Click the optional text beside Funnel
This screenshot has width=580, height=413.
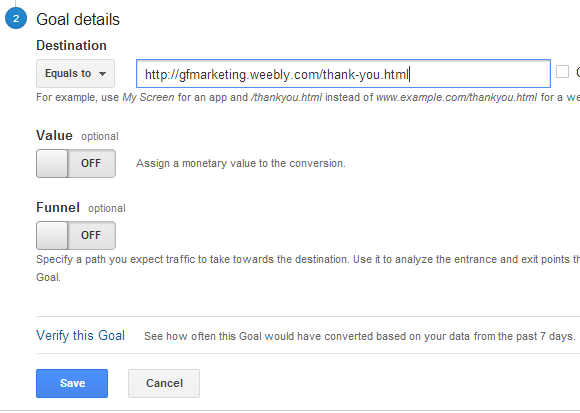point(107,209)
